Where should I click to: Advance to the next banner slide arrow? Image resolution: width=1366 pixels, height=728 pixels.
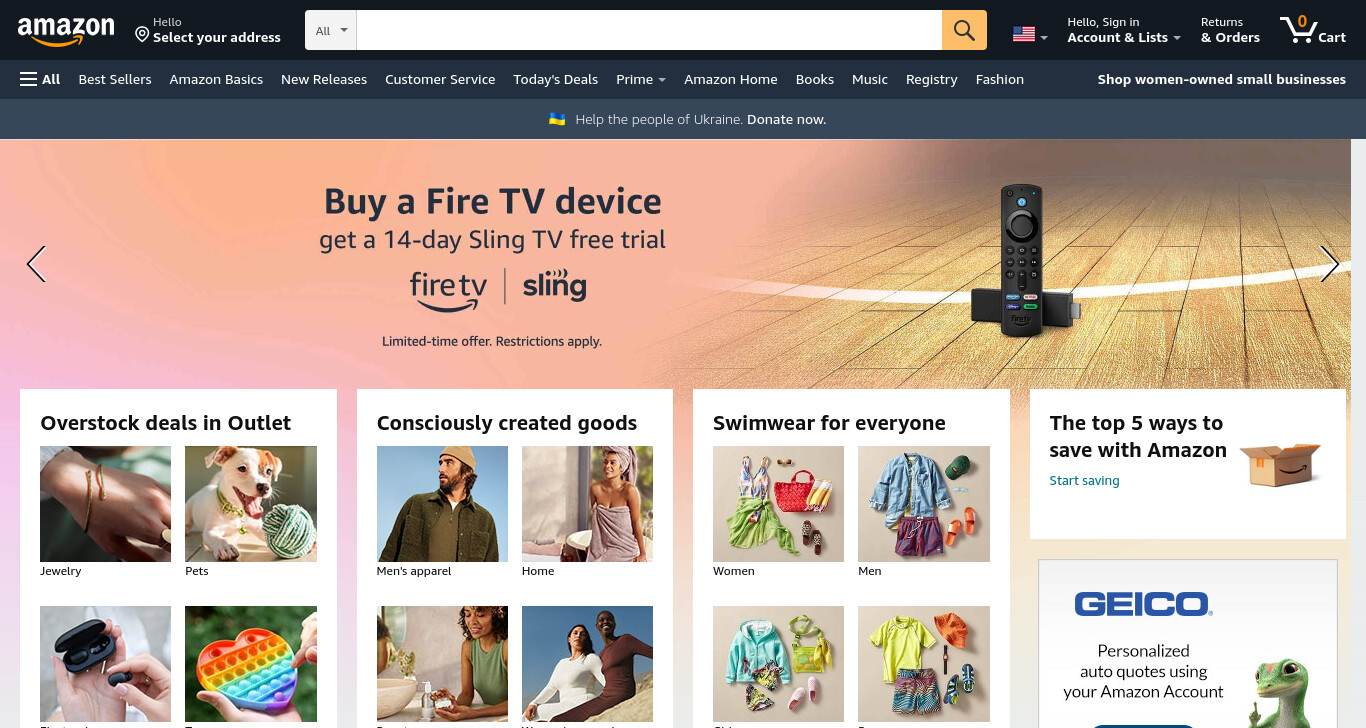[x=1329, y=264]
